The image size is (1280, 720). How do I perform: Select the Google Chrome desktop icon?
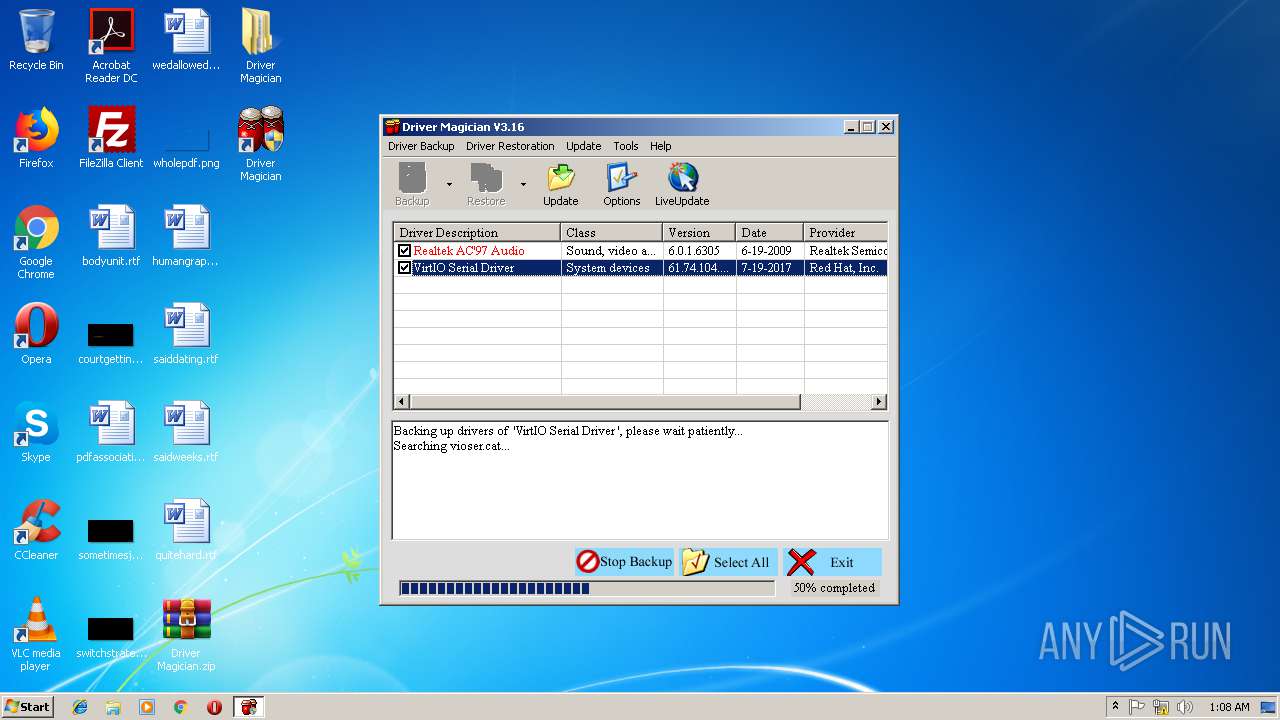pyautogui.click(x=36, y=242)
